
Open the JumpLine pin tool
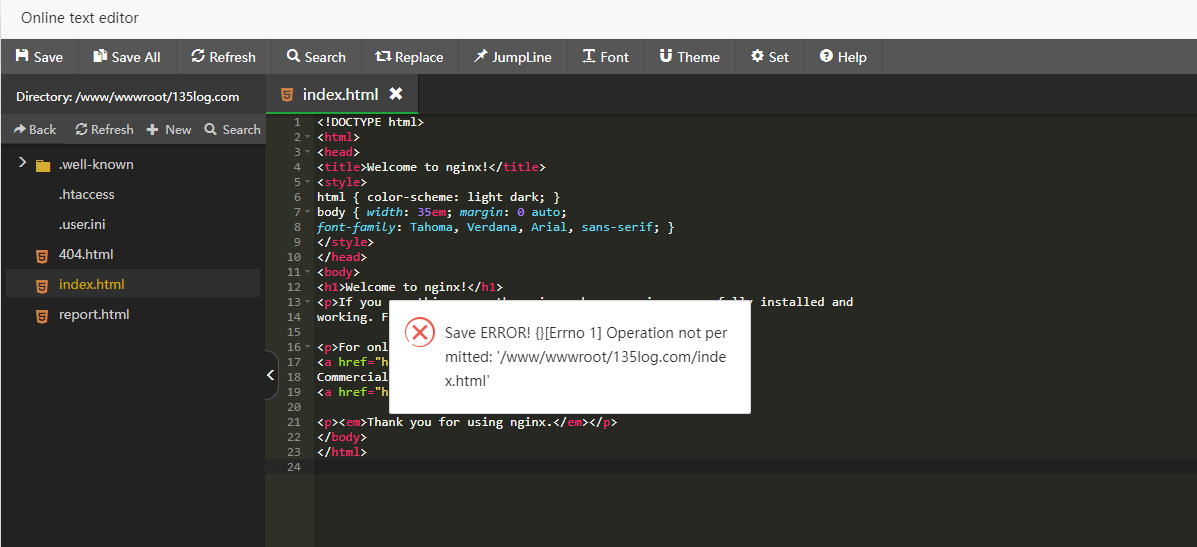click(512, 57)
